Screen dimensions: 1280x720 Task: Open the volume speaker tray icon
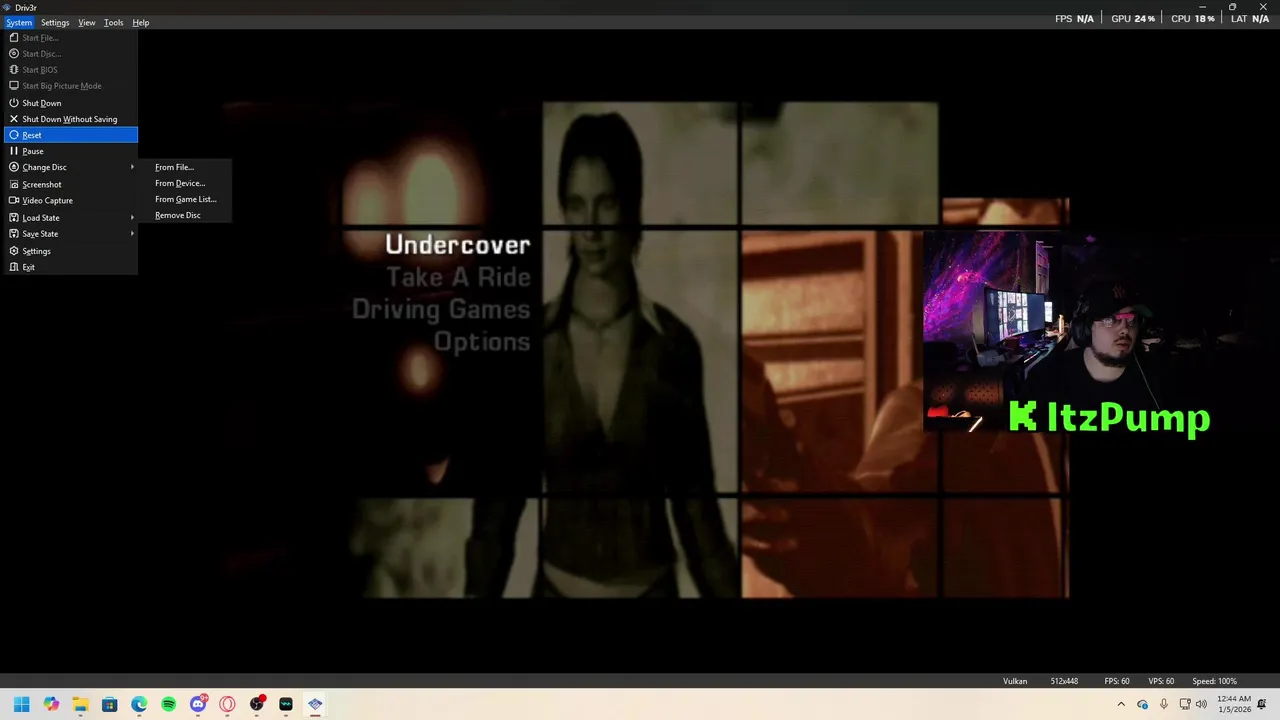tap(1201, 704)
